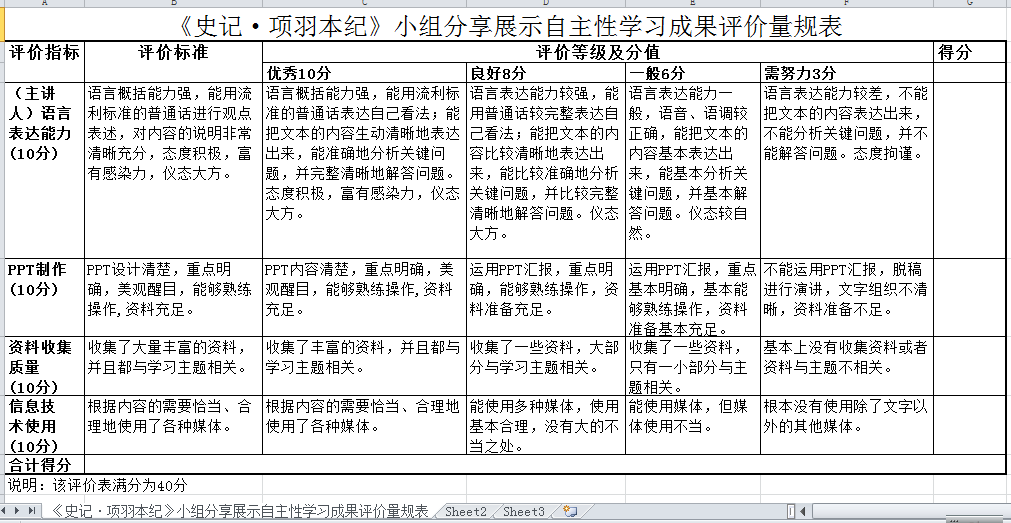The height and width of the screenshot is (523, 1011).
Task: Select the 优秀10分 cell
Action: [364, 72]
